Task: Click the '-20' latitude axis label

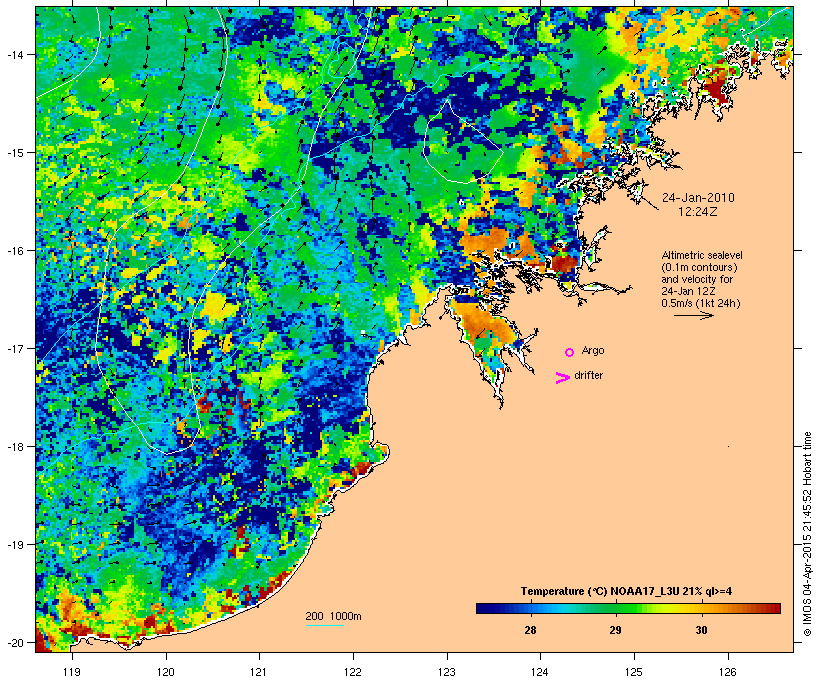Action: [x=14, y=642]
